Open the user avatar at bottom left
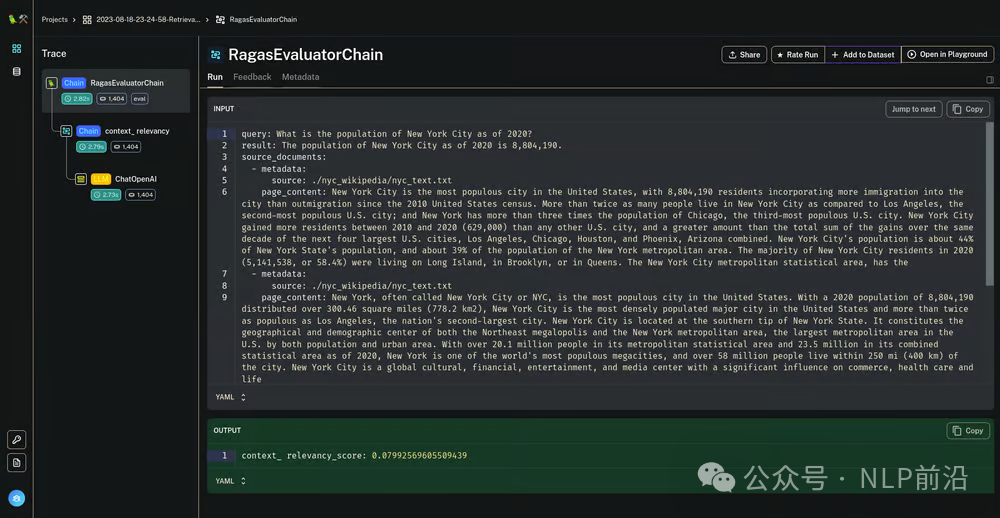1000x518 pixels. click(x=16, y=498)
